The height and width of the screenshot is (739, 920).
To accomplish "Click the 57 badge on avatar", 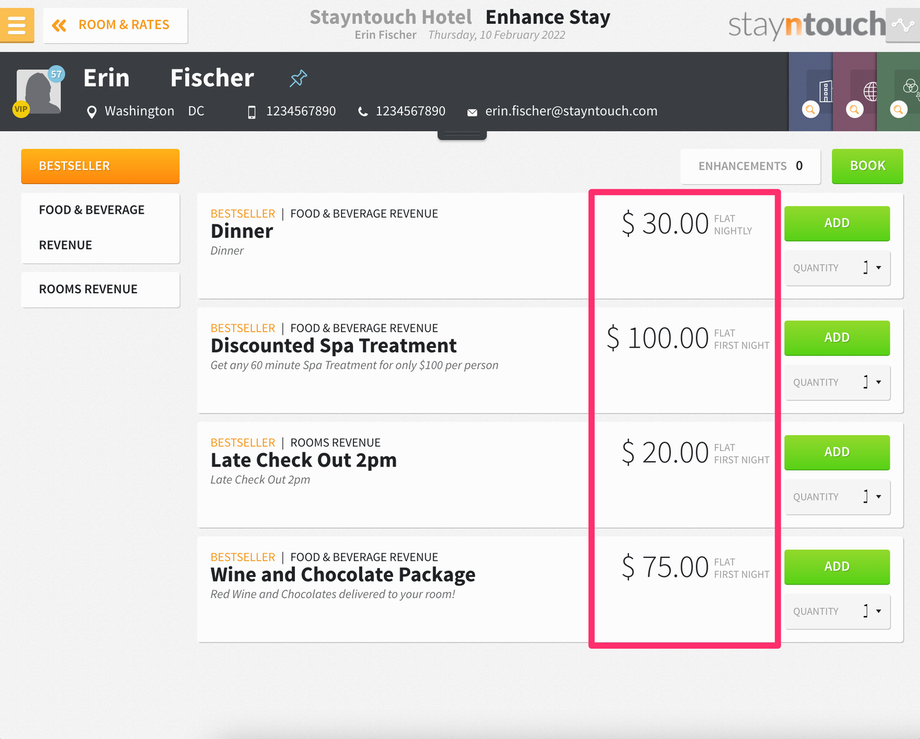I will tap(56, 74).
